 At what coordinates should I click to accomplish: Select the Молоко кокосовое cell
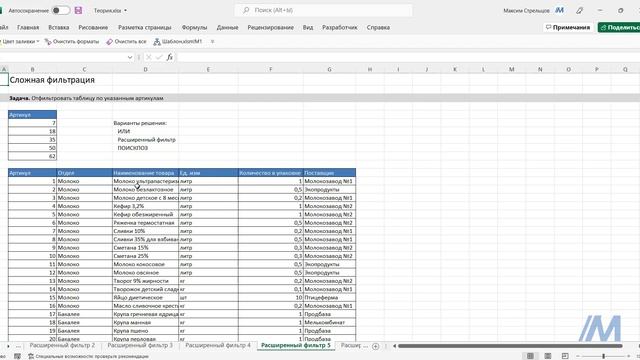tap(145, 264)
